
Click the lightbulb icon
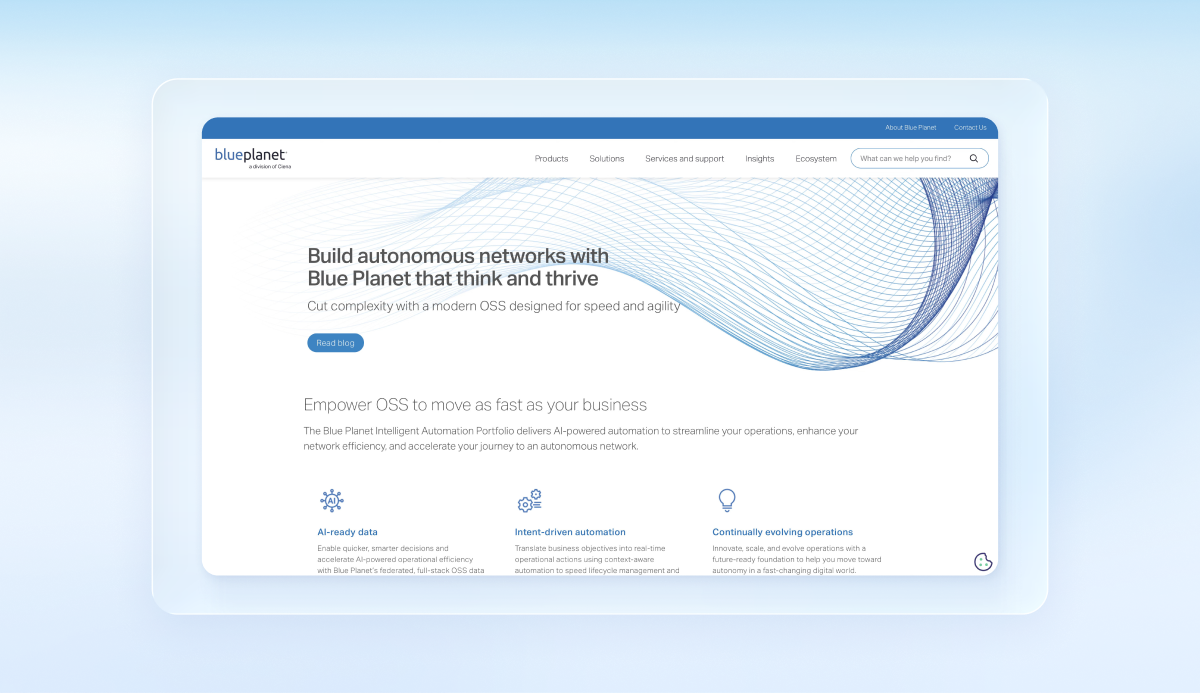tap(727, 500)
